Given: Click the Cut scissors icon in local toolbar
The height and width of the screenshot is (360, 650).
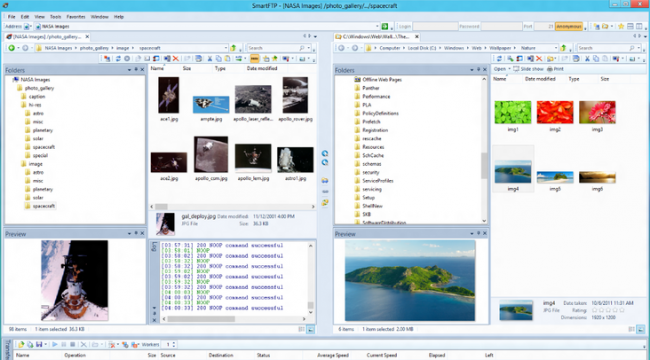Looking at the screenshot, I should [x=587, y=59].
